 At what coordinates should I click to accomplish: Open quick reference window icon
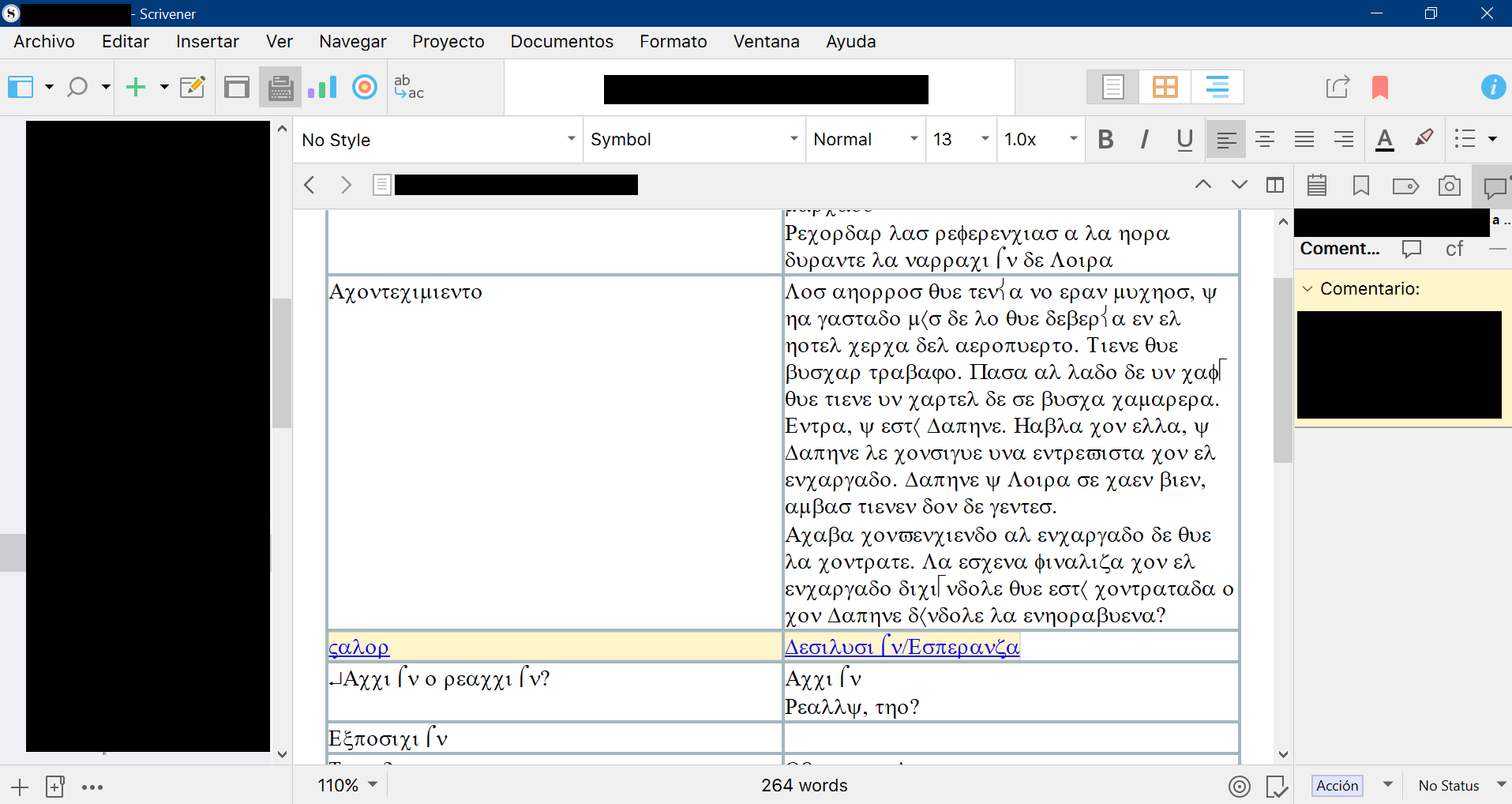click(236, 87)
